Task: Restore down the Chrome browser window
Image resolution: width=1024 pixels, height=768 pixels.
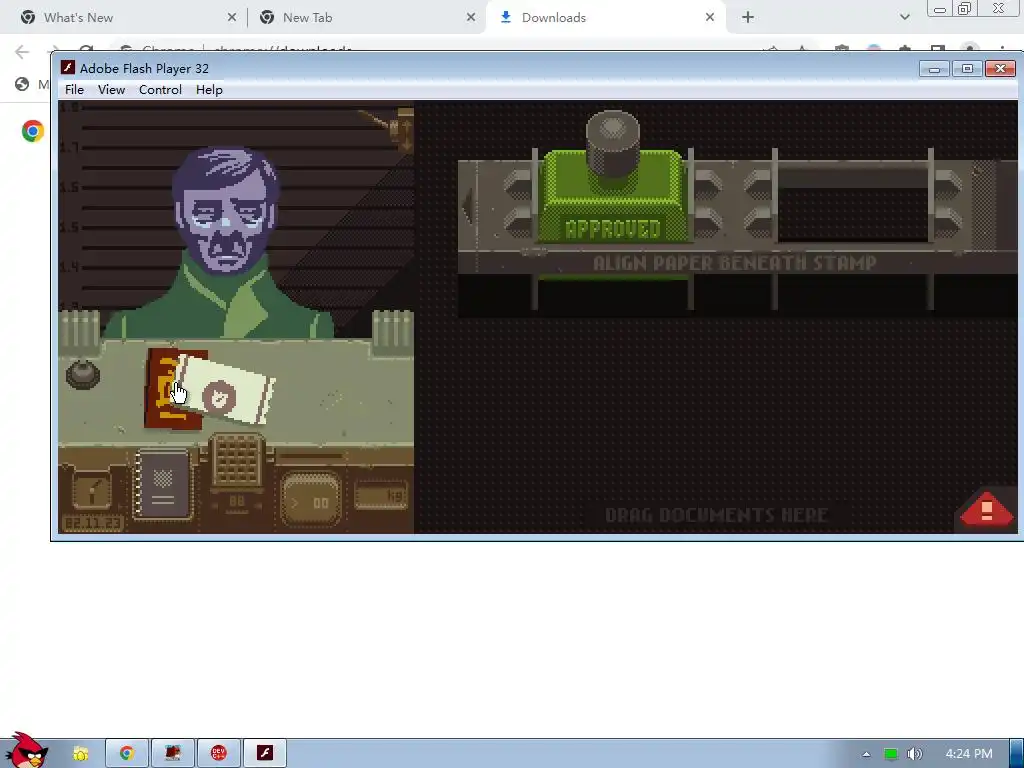Action: click(965, 9)
